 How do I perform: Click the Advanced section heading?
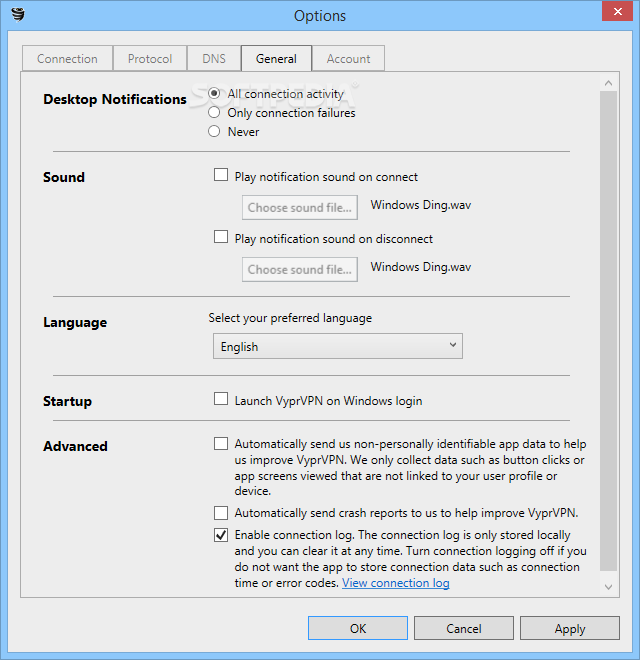[x=75, y=446]
